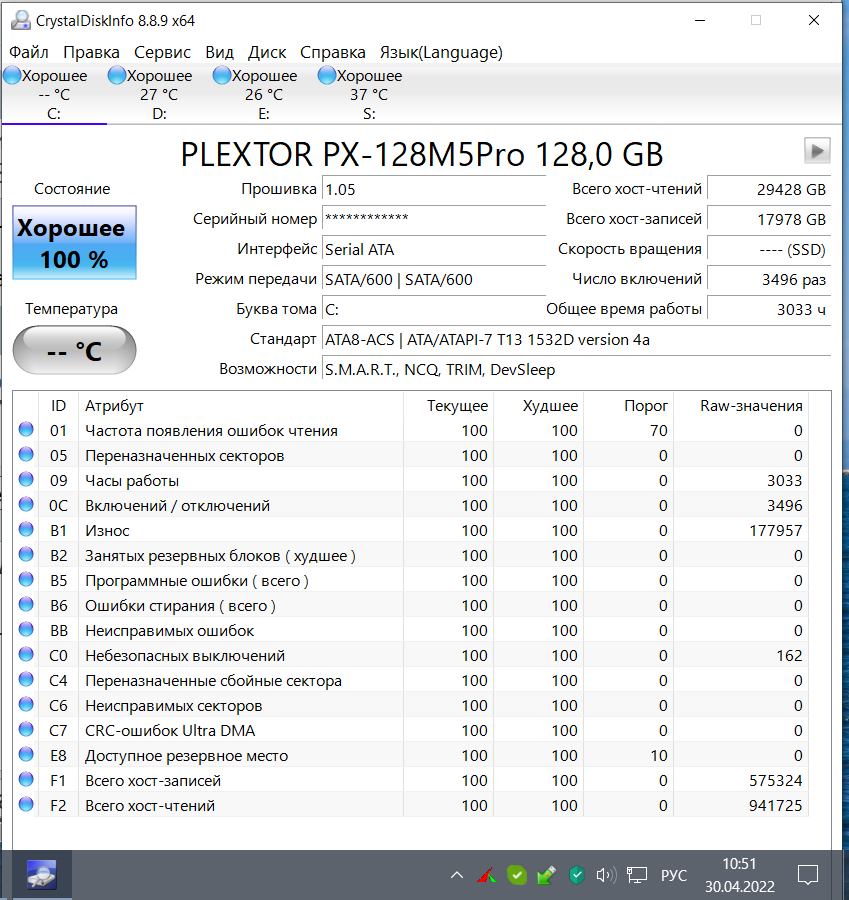Click the CrystalDiskInfo taskbar icon
Screen dimensions: 849x900
42,875
